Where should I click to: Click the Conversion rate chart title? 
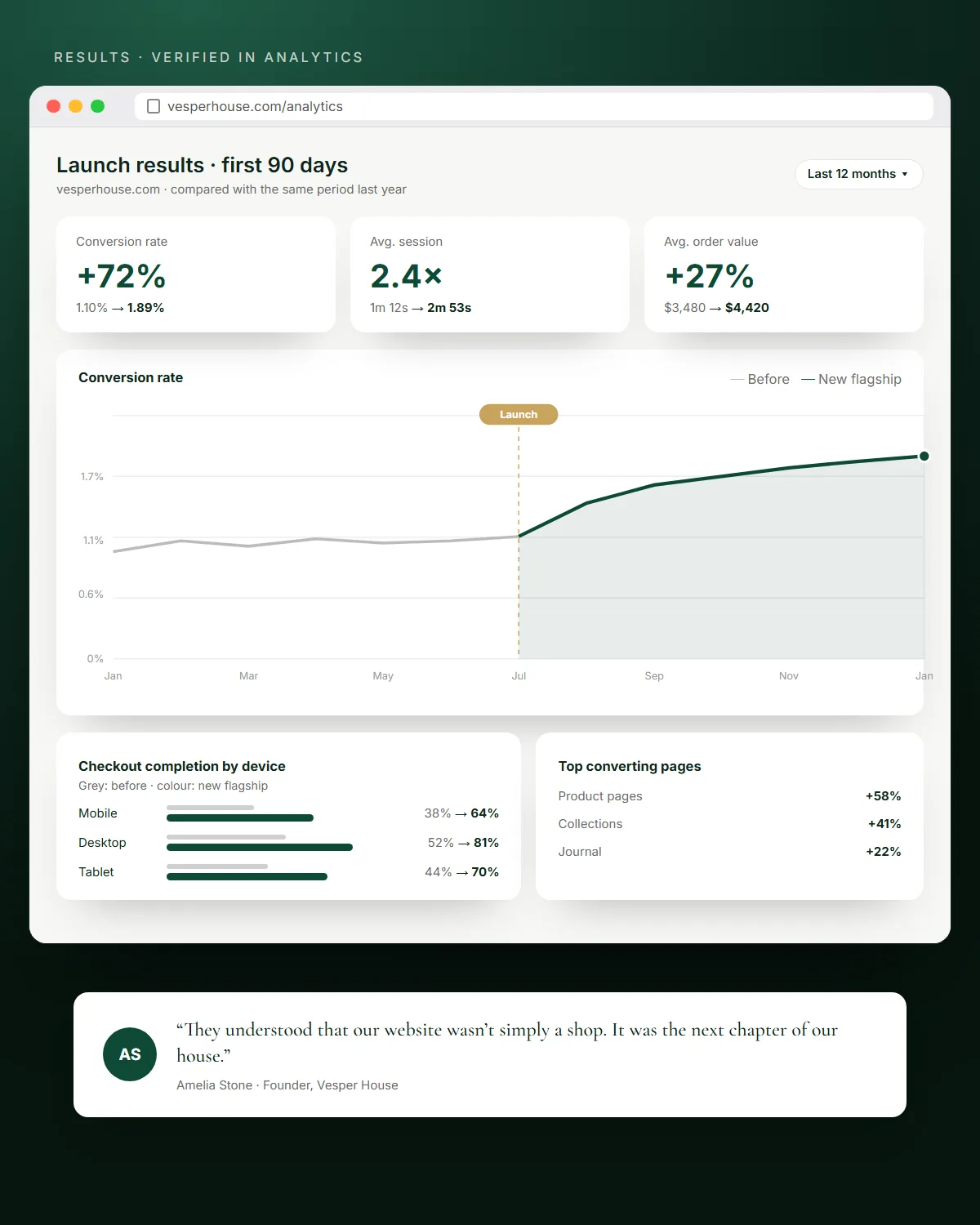point(131,377)
